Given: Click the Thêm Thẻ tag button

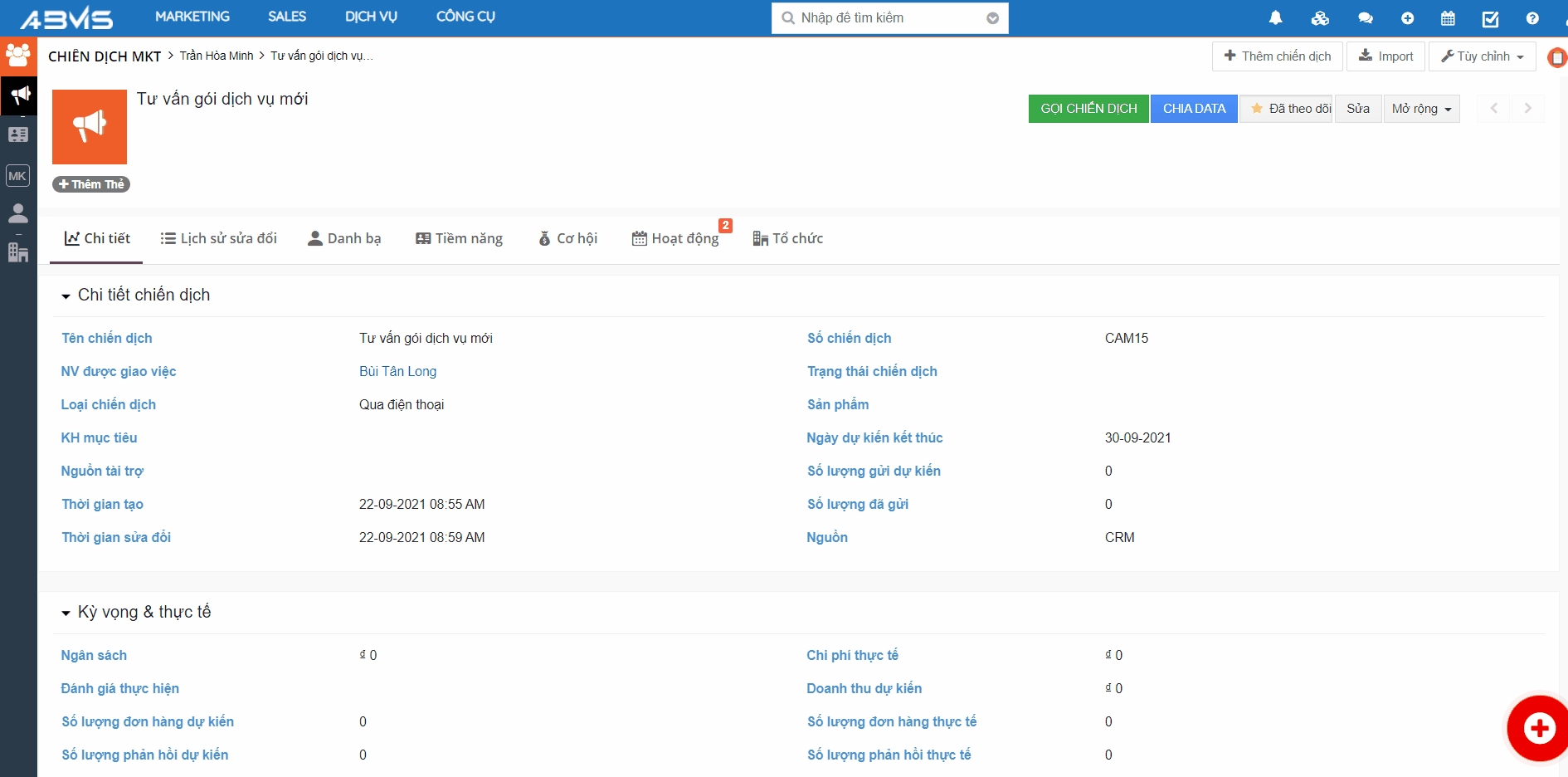Looking at the screenshot, I should click(91, 184).
